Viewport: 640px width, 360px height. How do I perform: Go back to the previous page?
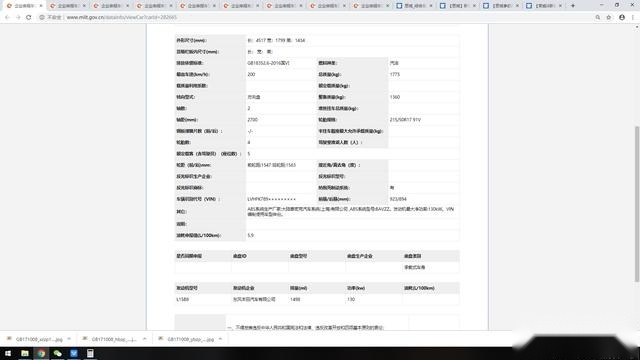point(7,17)
